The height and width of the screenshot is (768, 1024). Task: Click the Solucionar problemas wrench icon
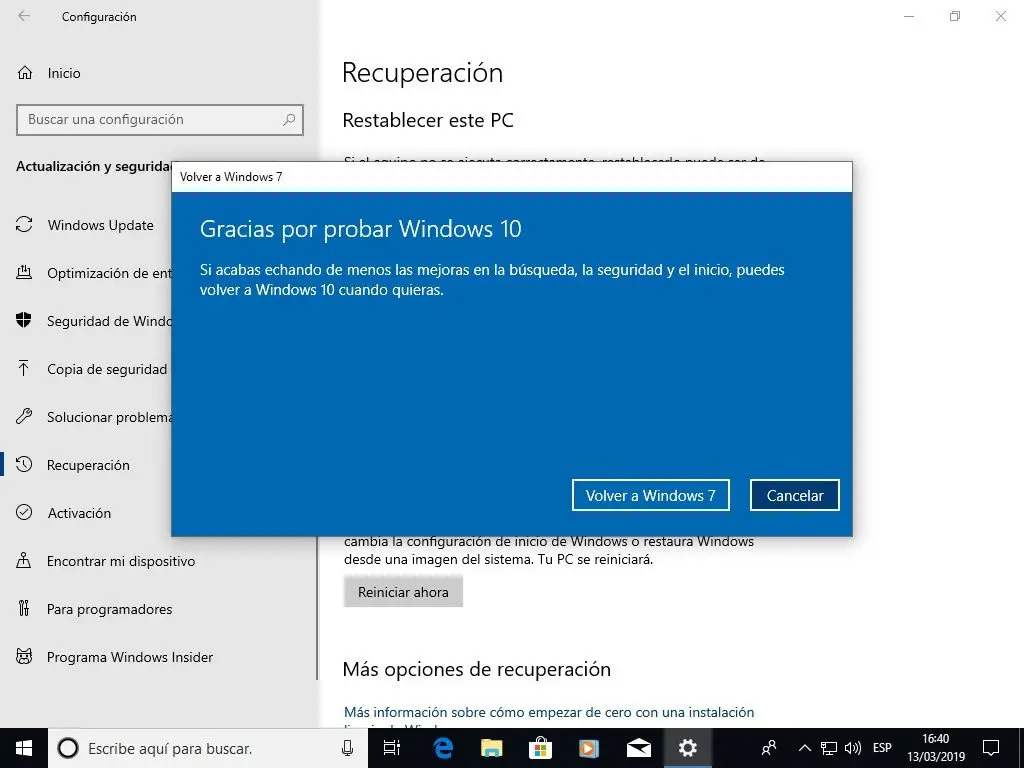point(24,417)
